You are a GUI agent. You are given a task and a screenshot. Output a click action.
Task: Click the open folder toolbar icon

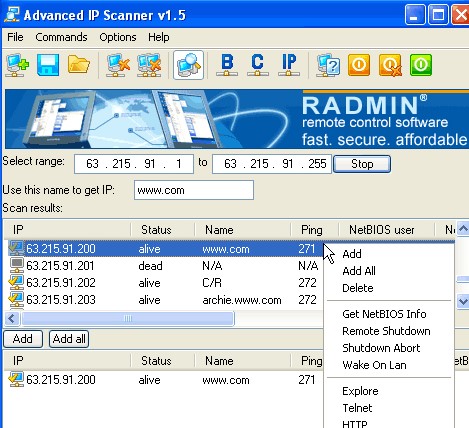[79, 65]
